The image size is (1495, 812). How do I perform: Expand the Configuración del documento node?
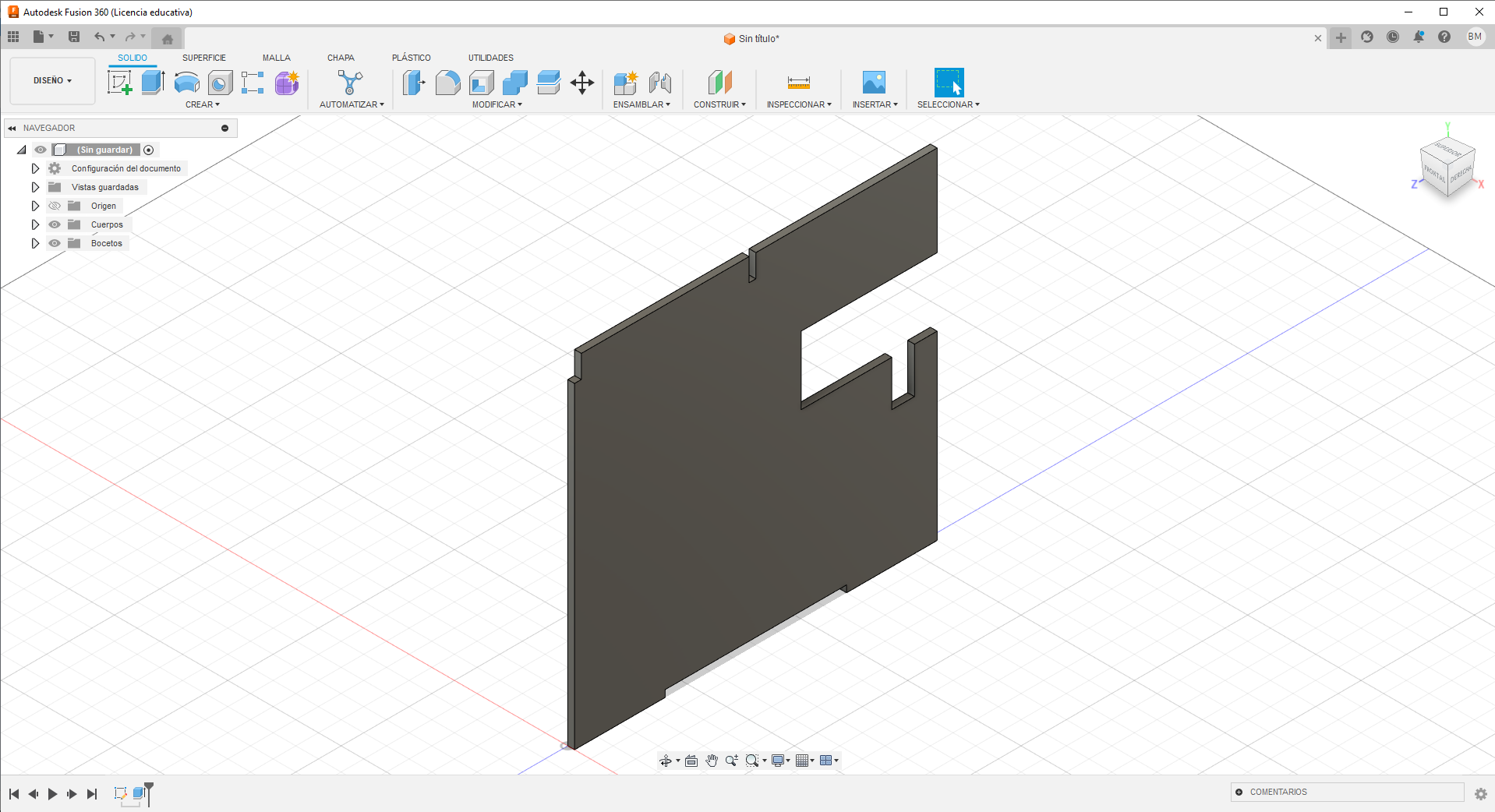tap(35, 168)
